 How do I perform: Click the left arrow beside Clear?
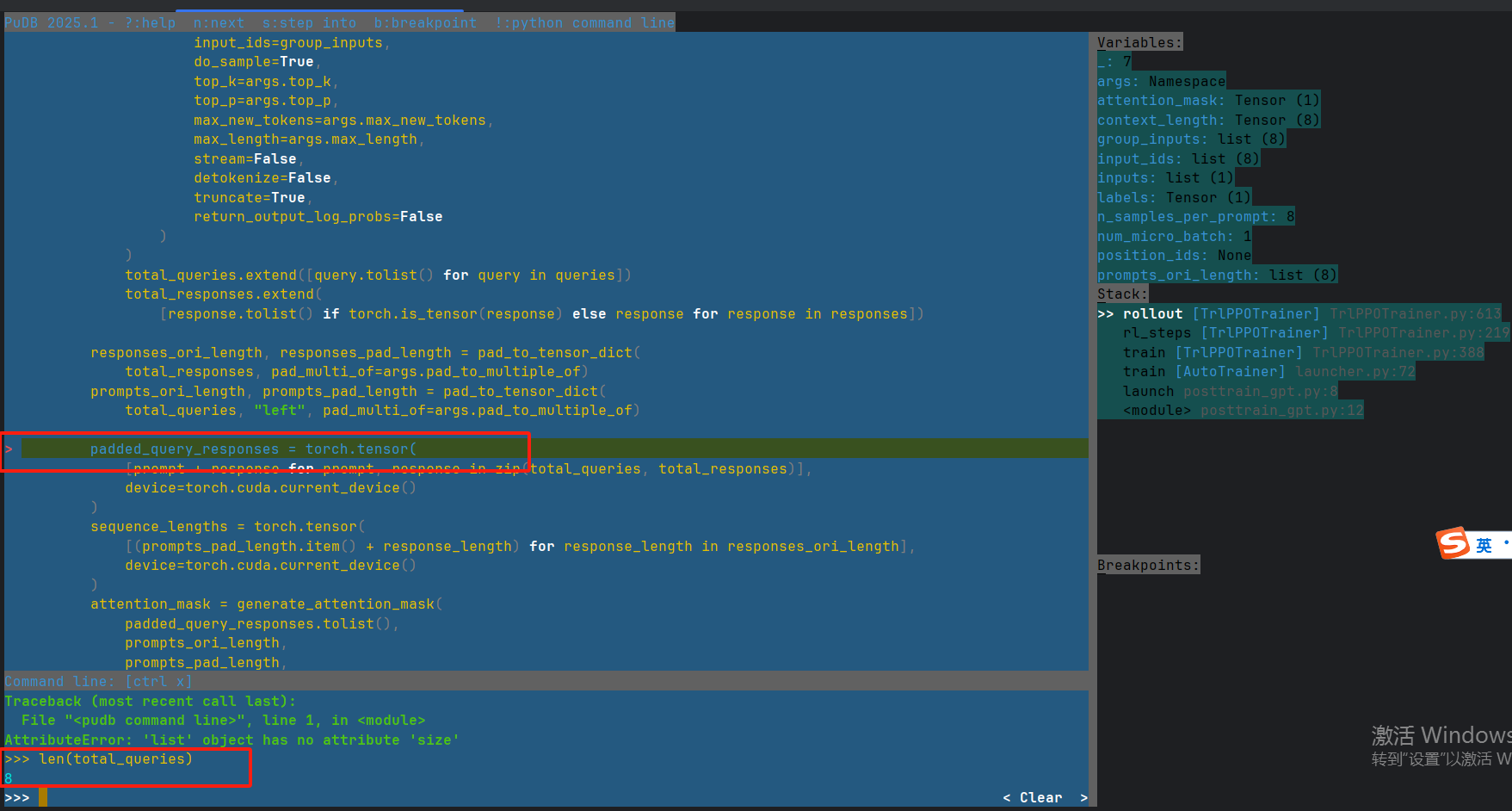click(1007, 797)
